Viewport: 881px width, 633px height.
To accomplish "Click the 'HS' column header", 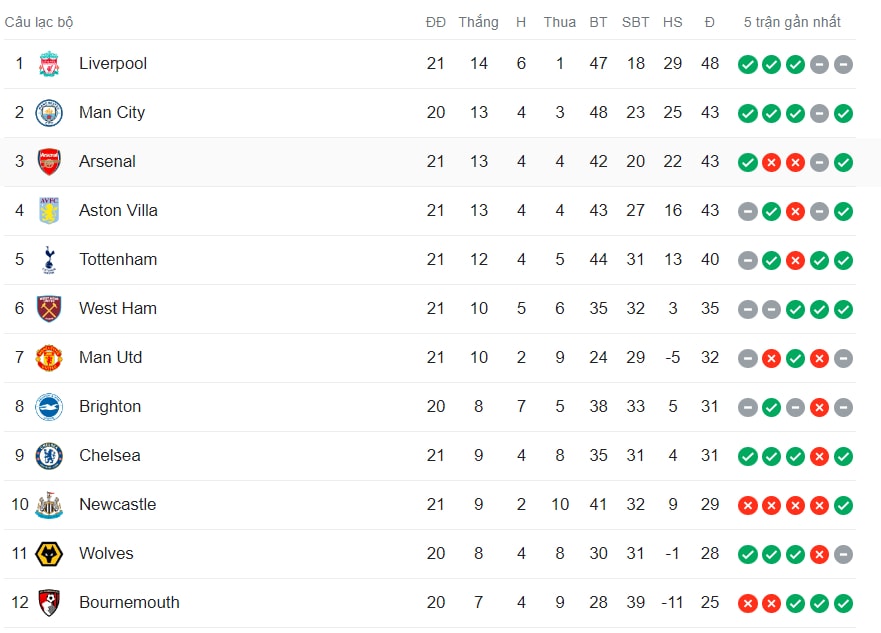I will pos(672,22).
